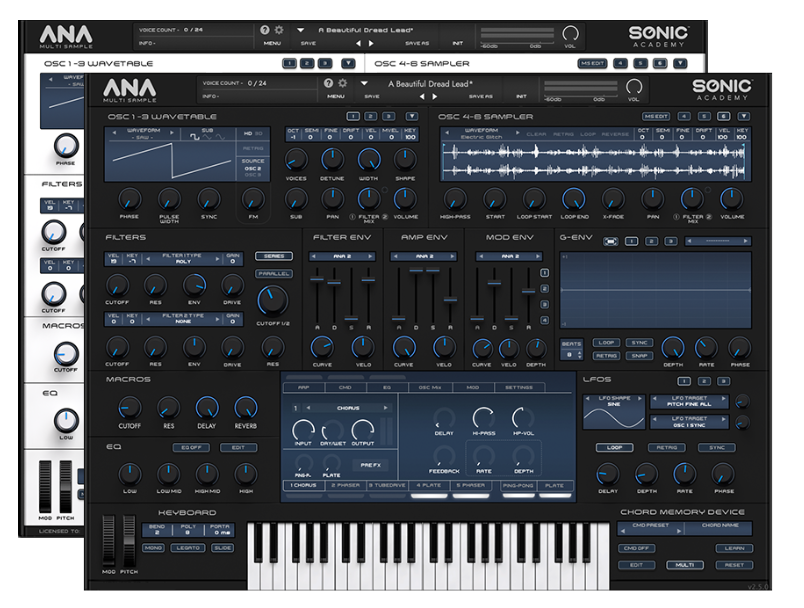Click the Cutoff 1/2 knob
The width and height of the screenshot is (804, 608).
point(272,301)
